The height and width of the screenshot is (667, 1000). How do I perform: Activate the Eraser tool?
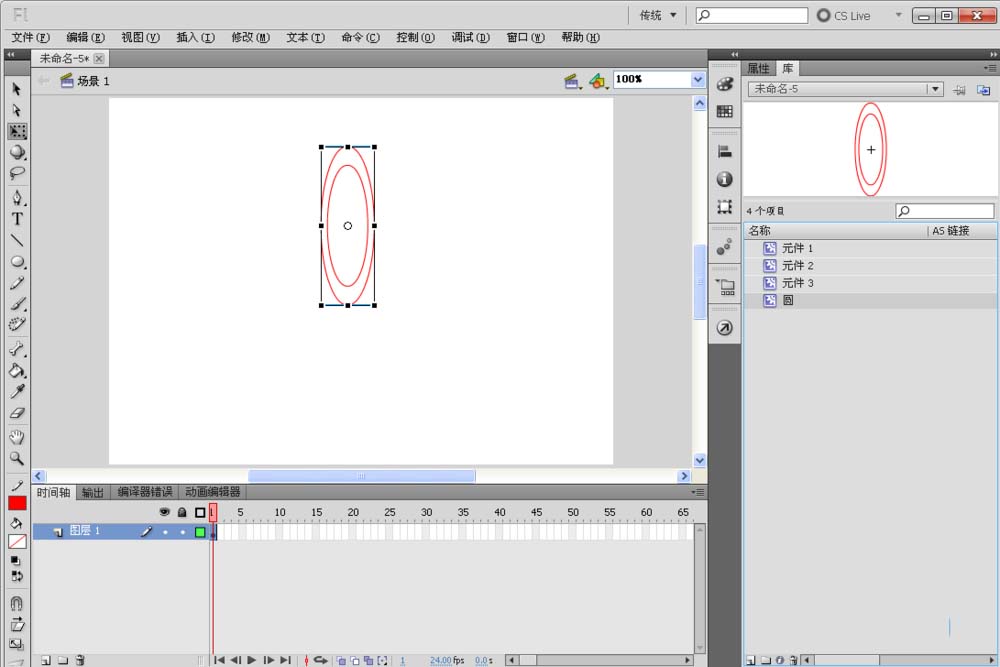click(x=17, y=413)
